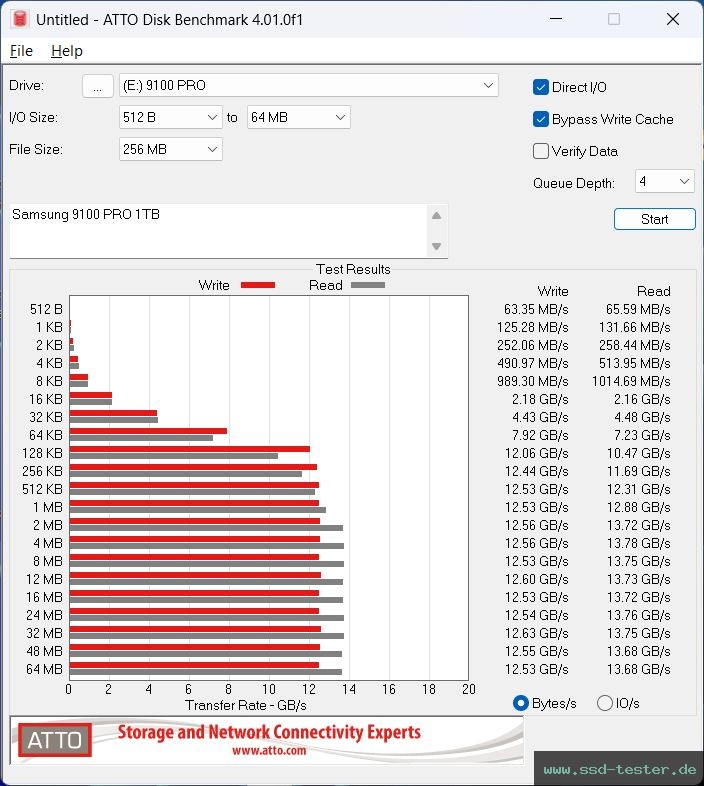Maximize the ATTO Disk Benchmark window
The width and height of the screenshot is (704, 786).
point(614,19)
